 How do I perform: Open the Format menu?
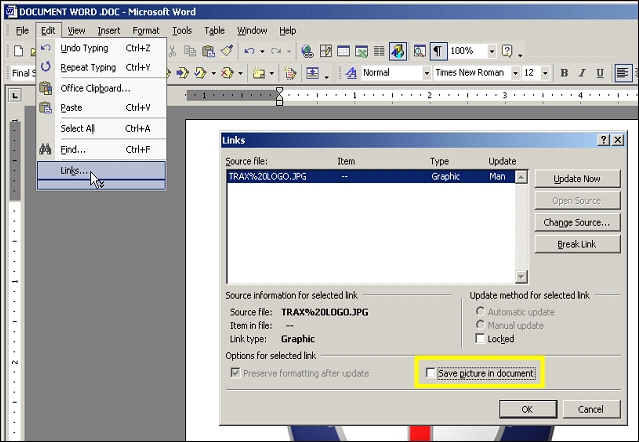tap(146, 31)
